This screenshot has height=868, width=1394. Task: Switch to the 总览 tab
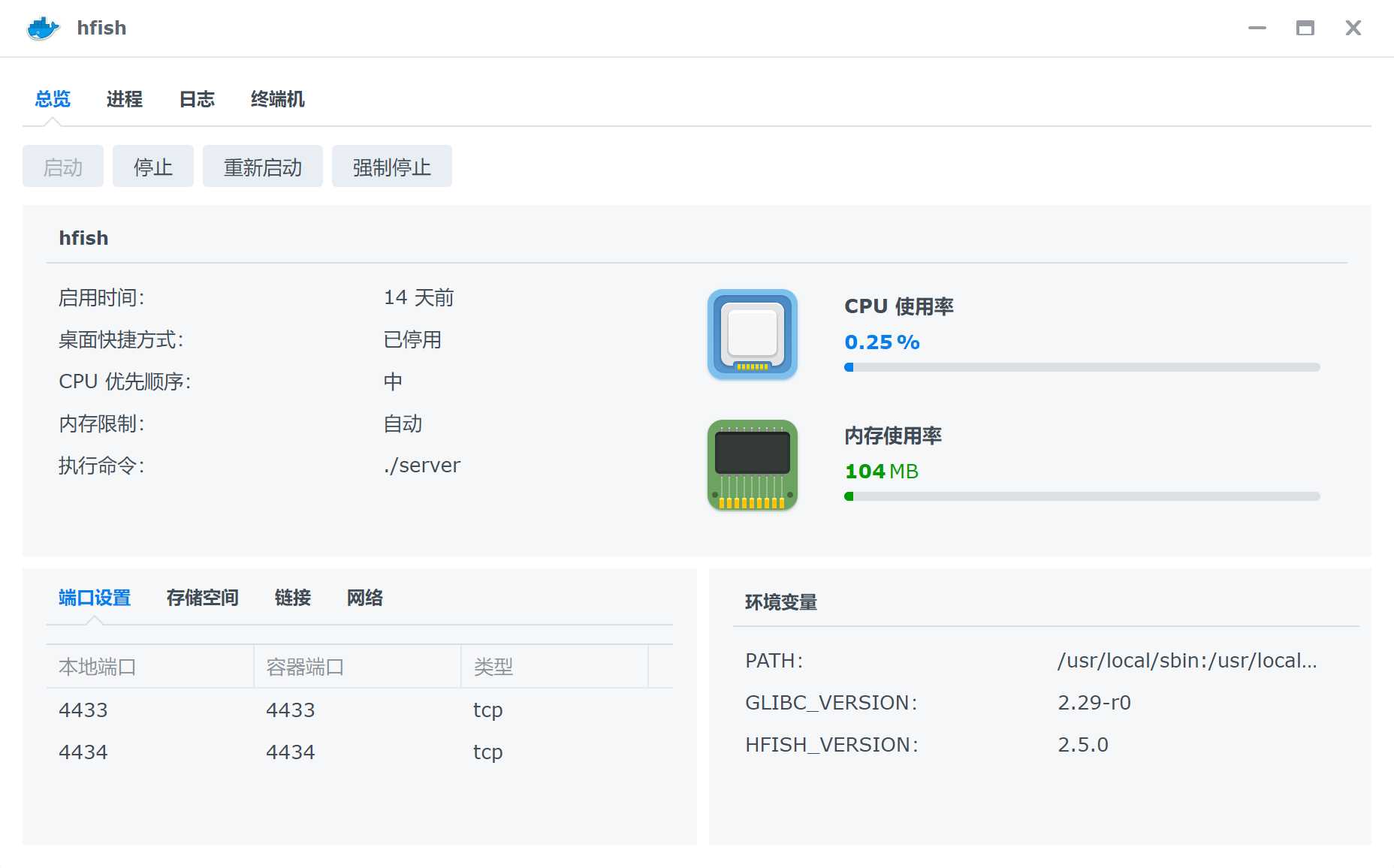tap(53, 99)
